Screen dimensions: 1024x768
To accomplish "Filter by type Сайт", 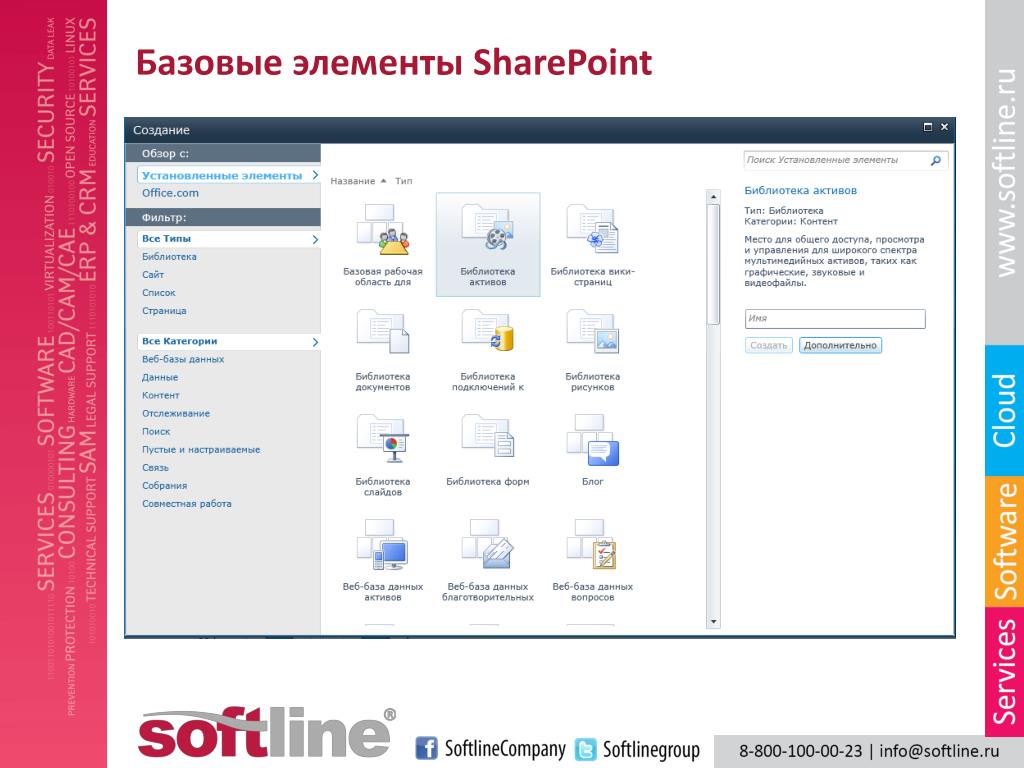I will point(153,275).
